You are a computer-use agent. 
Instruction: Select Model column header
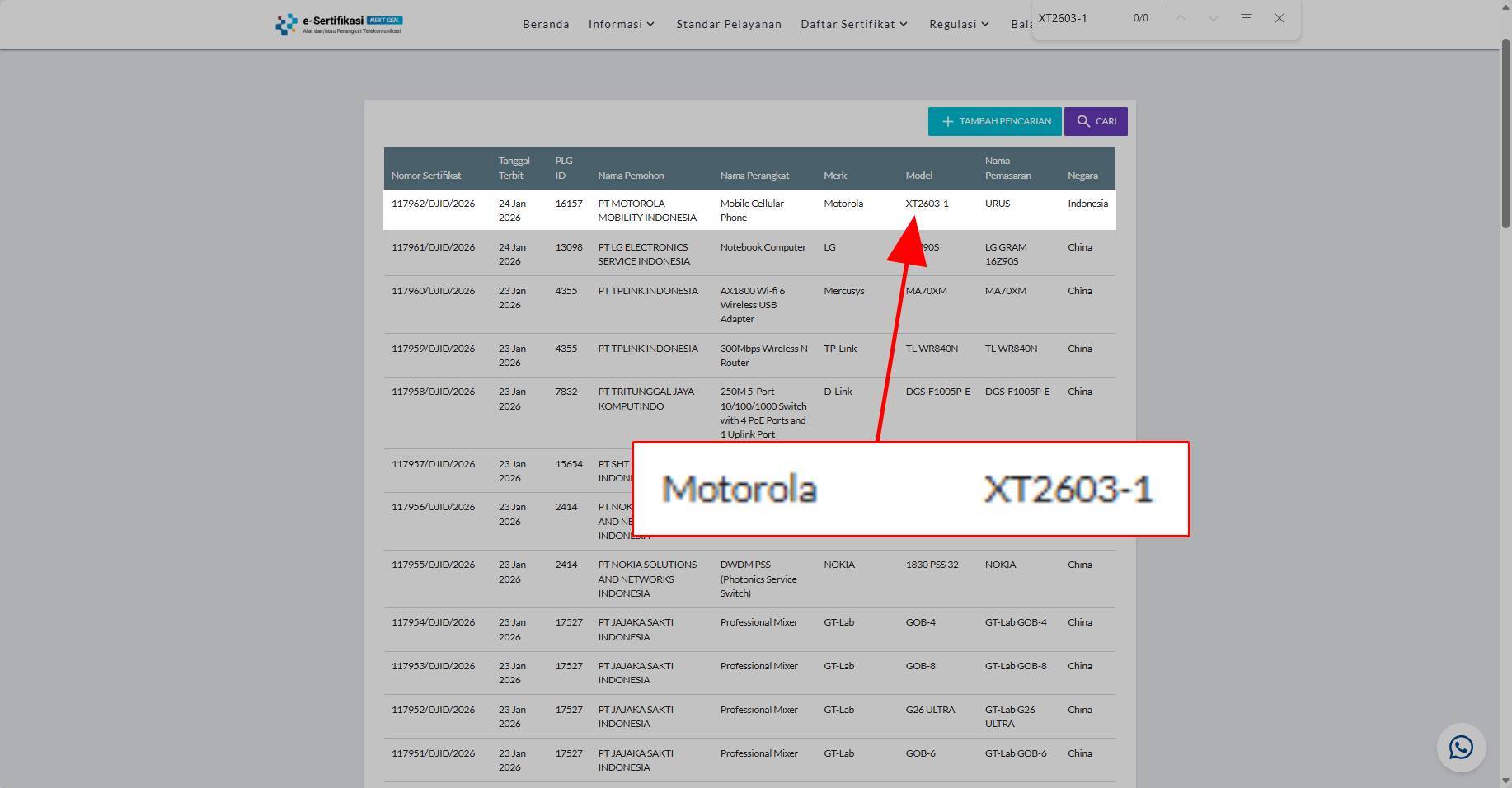[x=919, y=176]
